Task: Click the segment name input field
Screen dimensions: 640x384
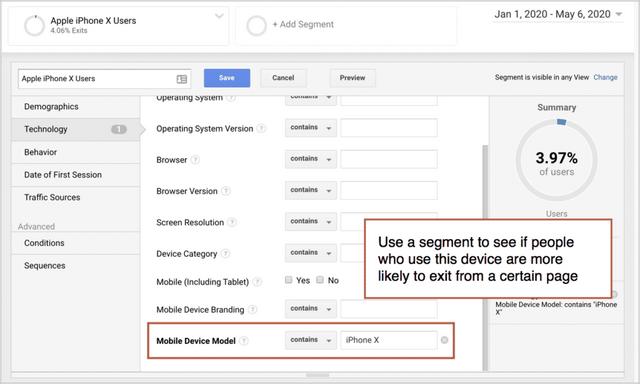Action: [104, 79]
